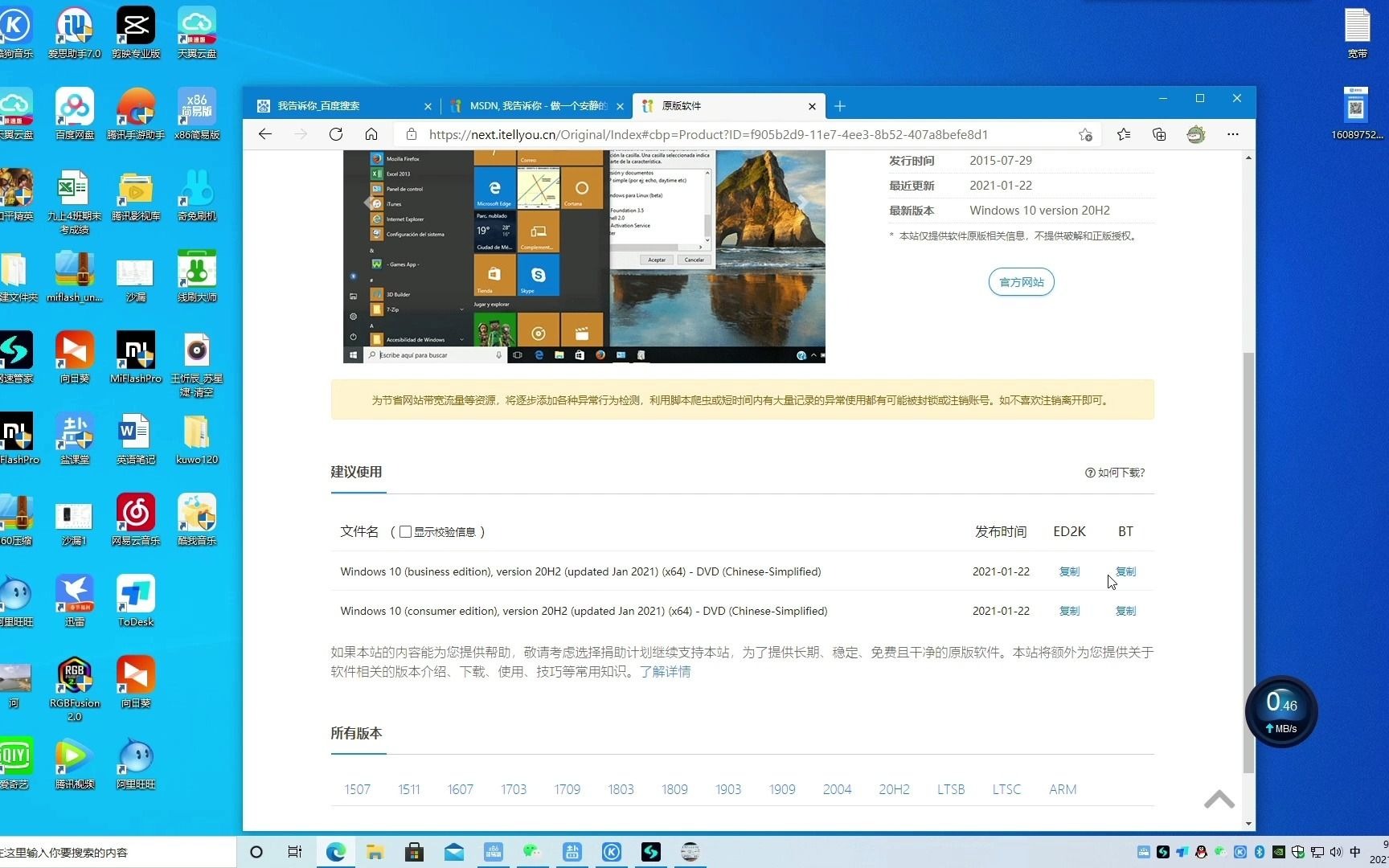1389x868 pixels.
Task: Go back in the Edge browser
Action: 265,134
